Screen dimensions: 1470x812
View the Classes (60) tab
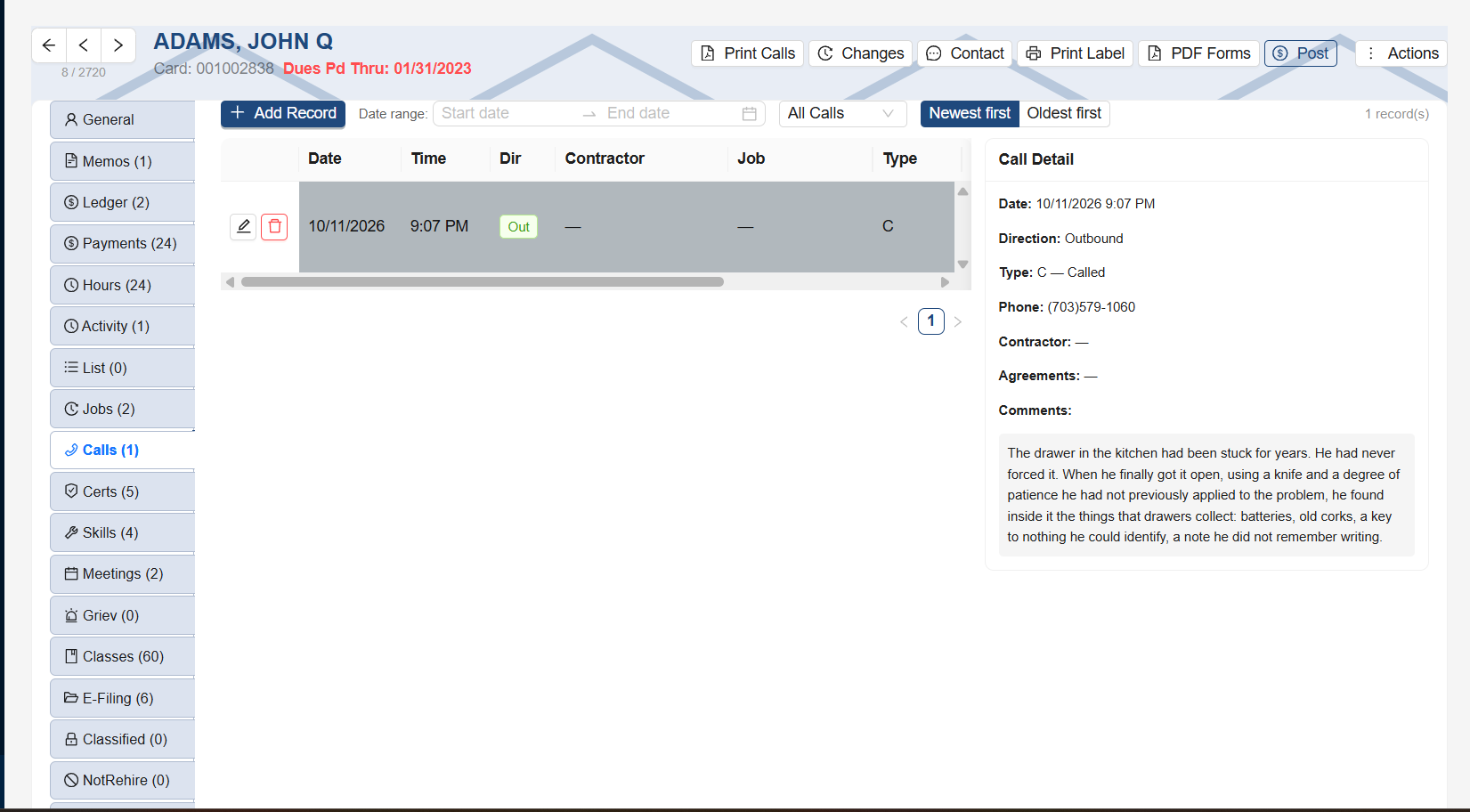[x=122, y=656]
